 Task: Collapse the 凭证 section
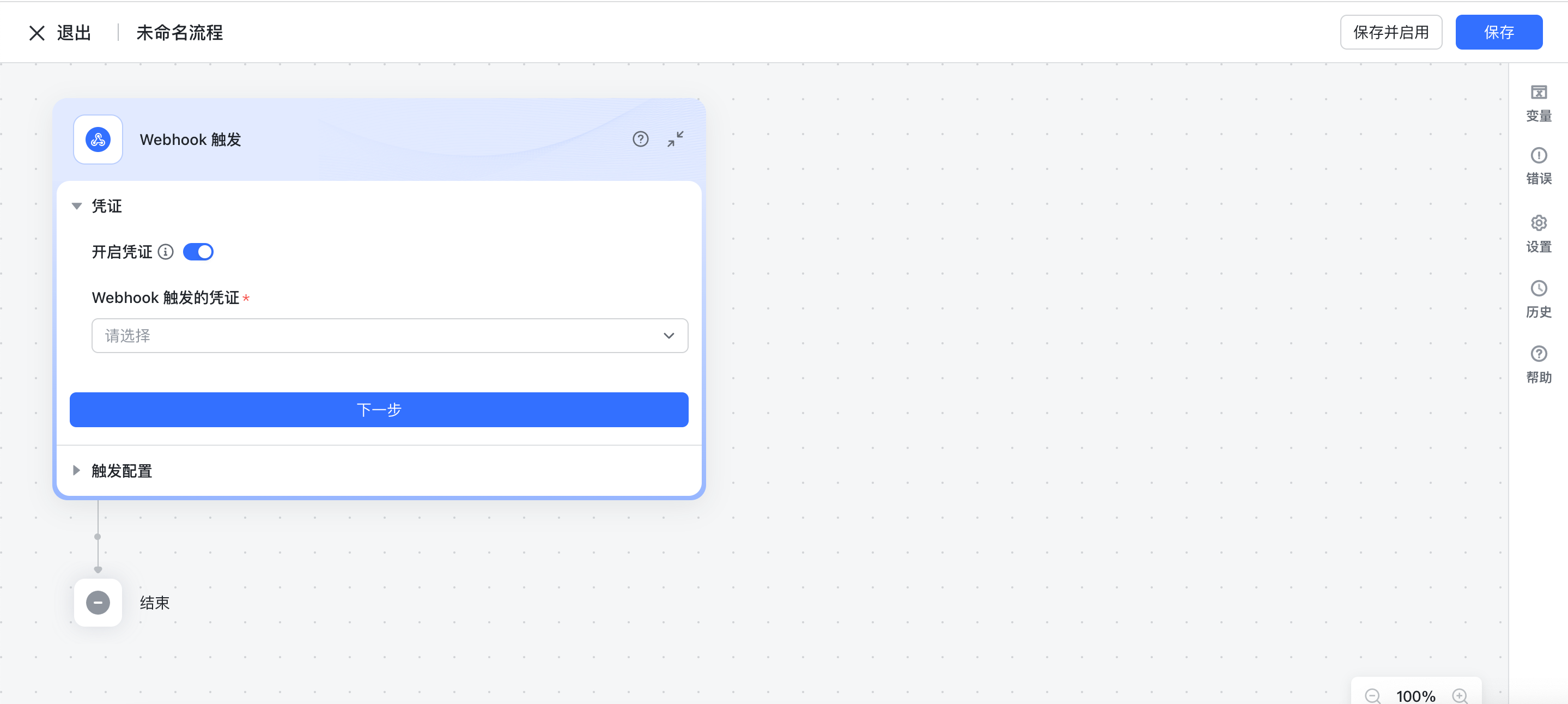pyautogui.click(x=77, y=206)
